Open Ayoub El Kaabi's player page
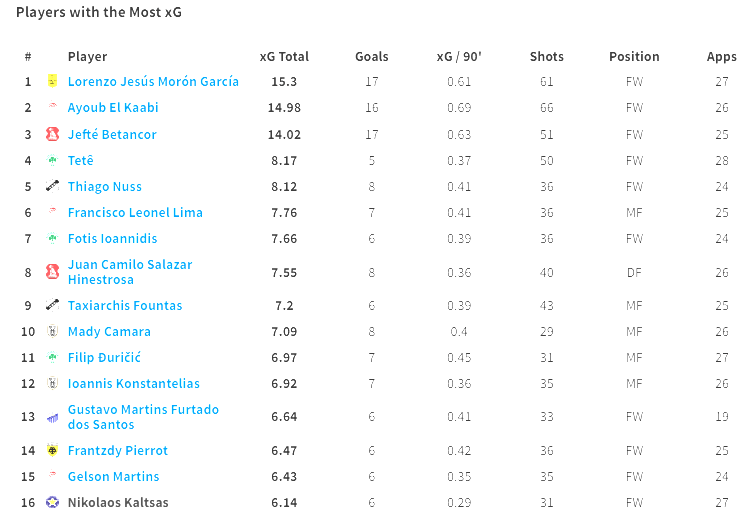The image size is (750, 511). pos(113,107)
